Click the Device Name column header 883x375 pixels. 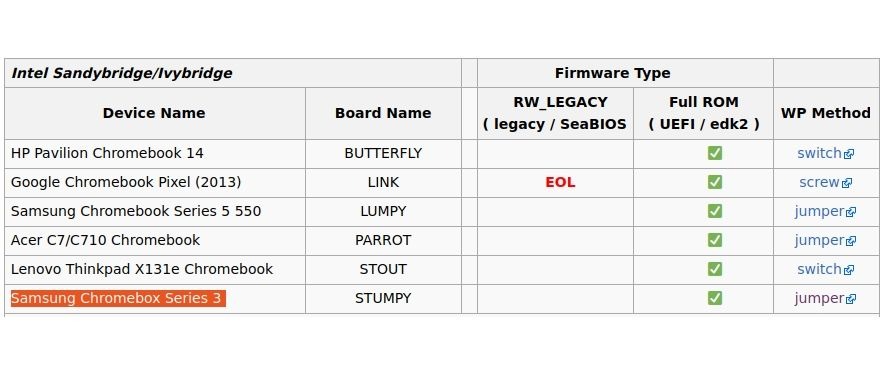[154, 113]
